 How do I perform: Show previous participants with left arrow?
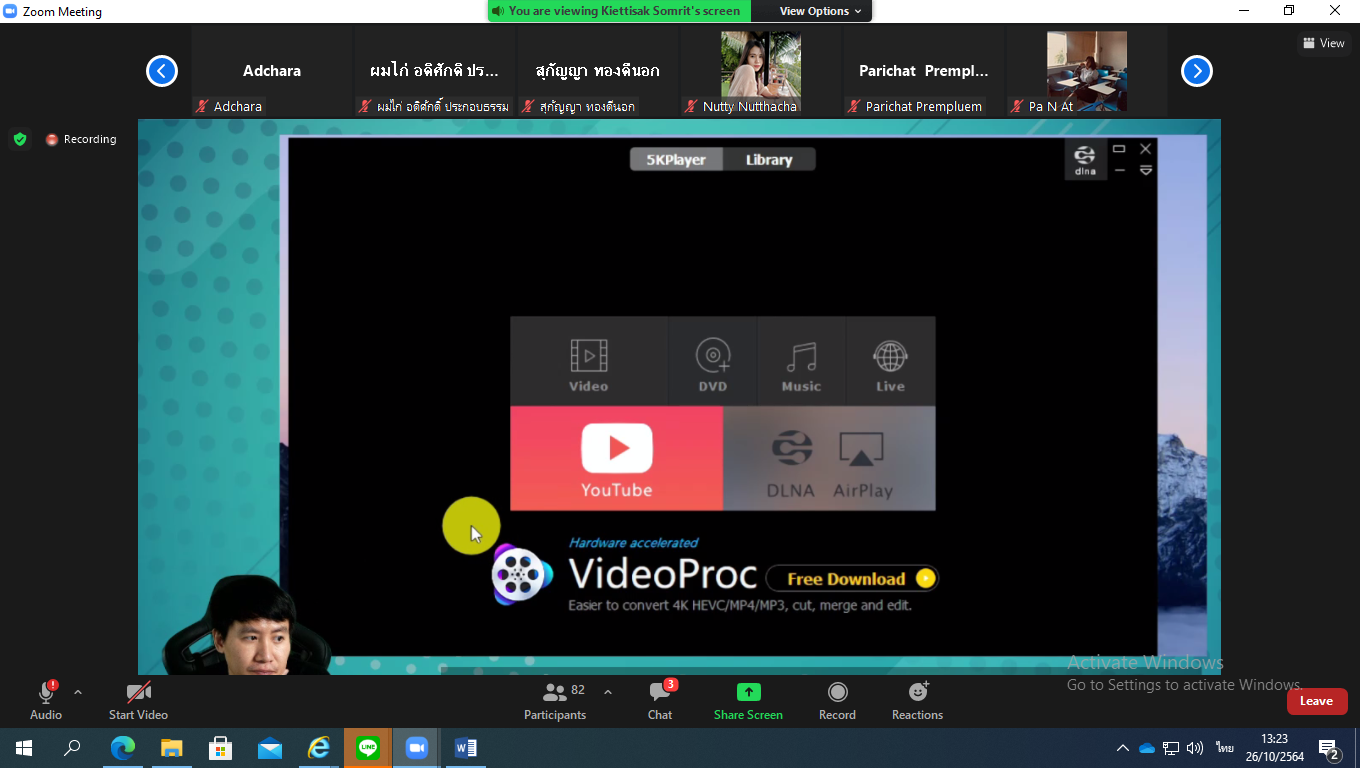coord(162,71)
